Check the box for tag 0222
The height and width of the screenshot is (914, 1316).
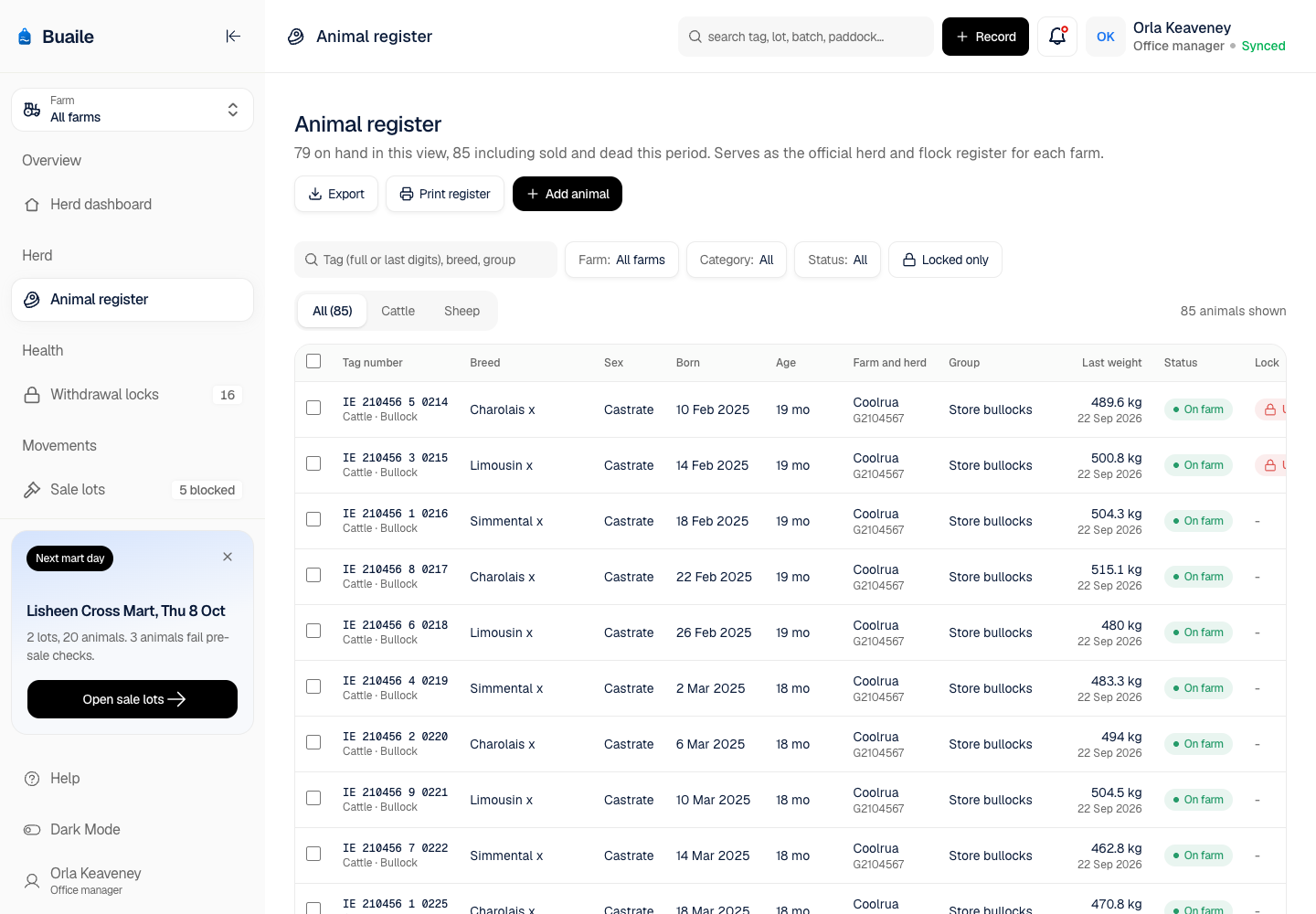313,854
